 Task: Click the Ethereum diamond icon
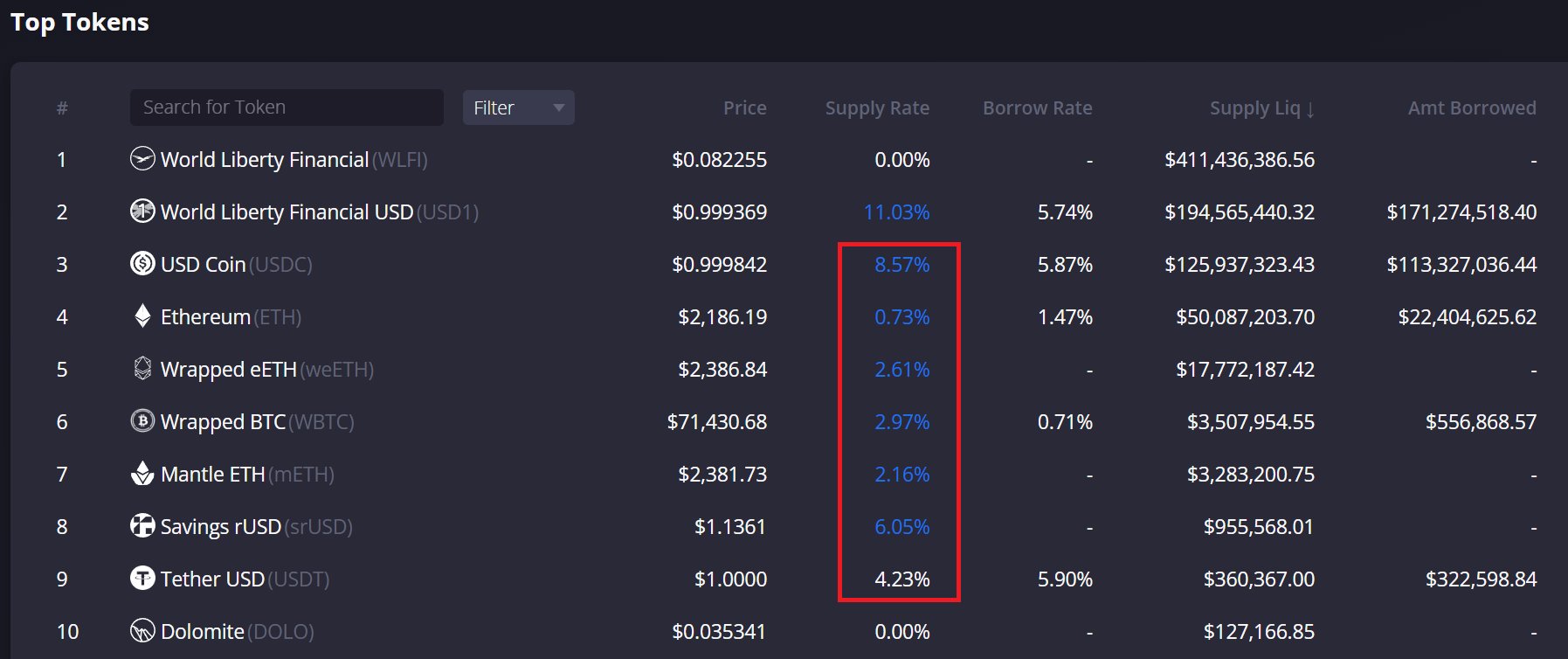click(x=142, y=316)
